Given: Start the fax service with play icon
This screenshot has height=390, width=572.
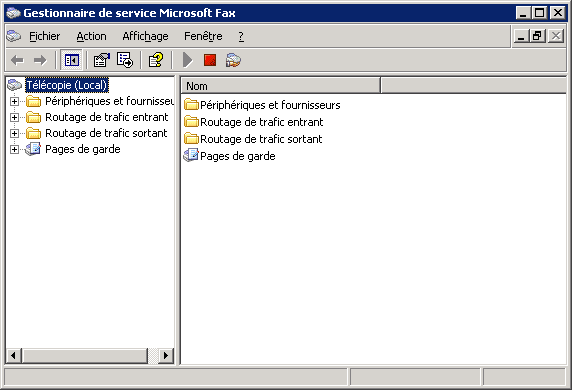Looking at the screenshot, I should pyautogui.click(x=187, y=60).
